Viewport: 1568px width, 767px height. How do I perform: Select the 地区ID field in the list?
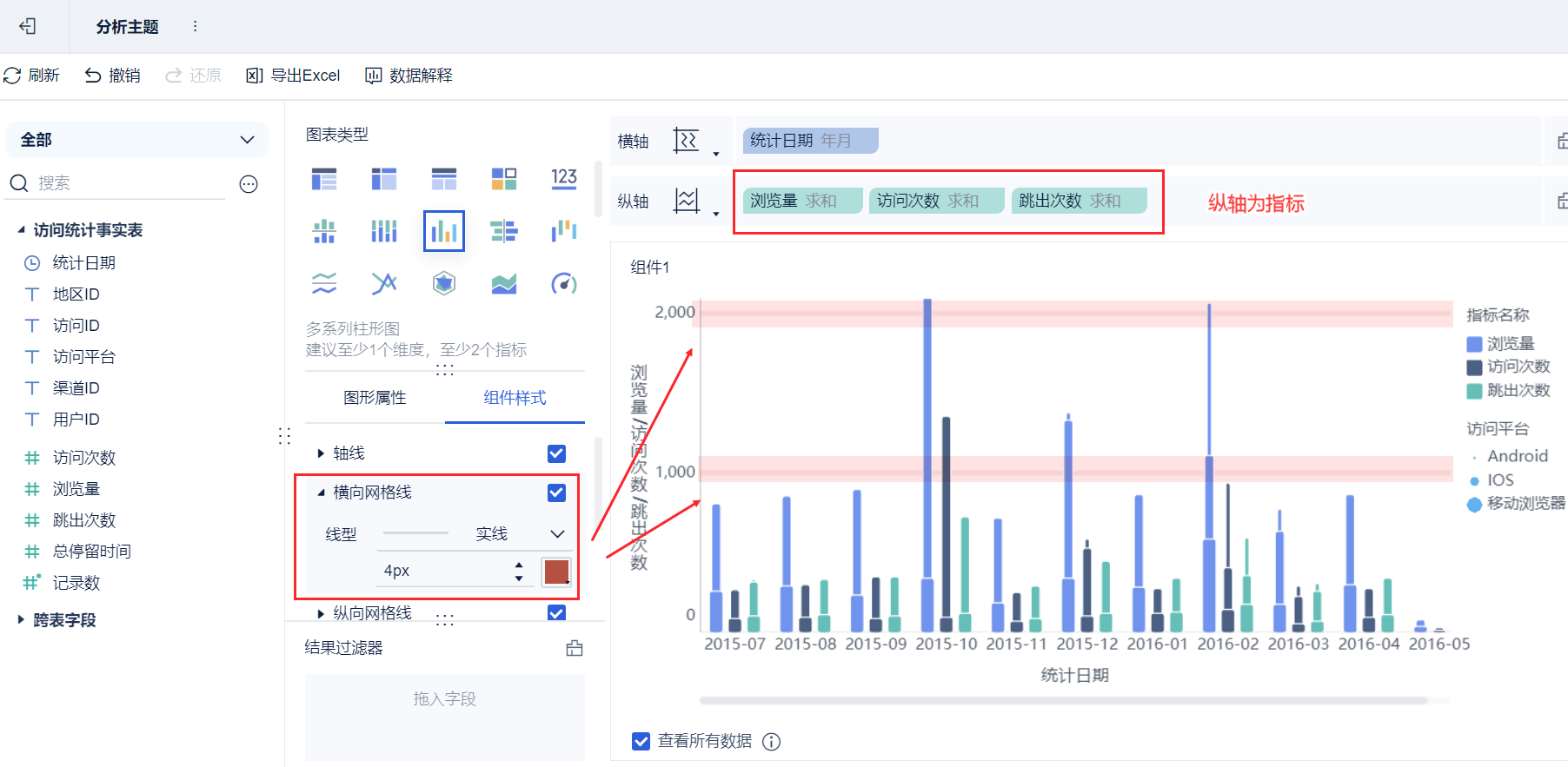76,294
